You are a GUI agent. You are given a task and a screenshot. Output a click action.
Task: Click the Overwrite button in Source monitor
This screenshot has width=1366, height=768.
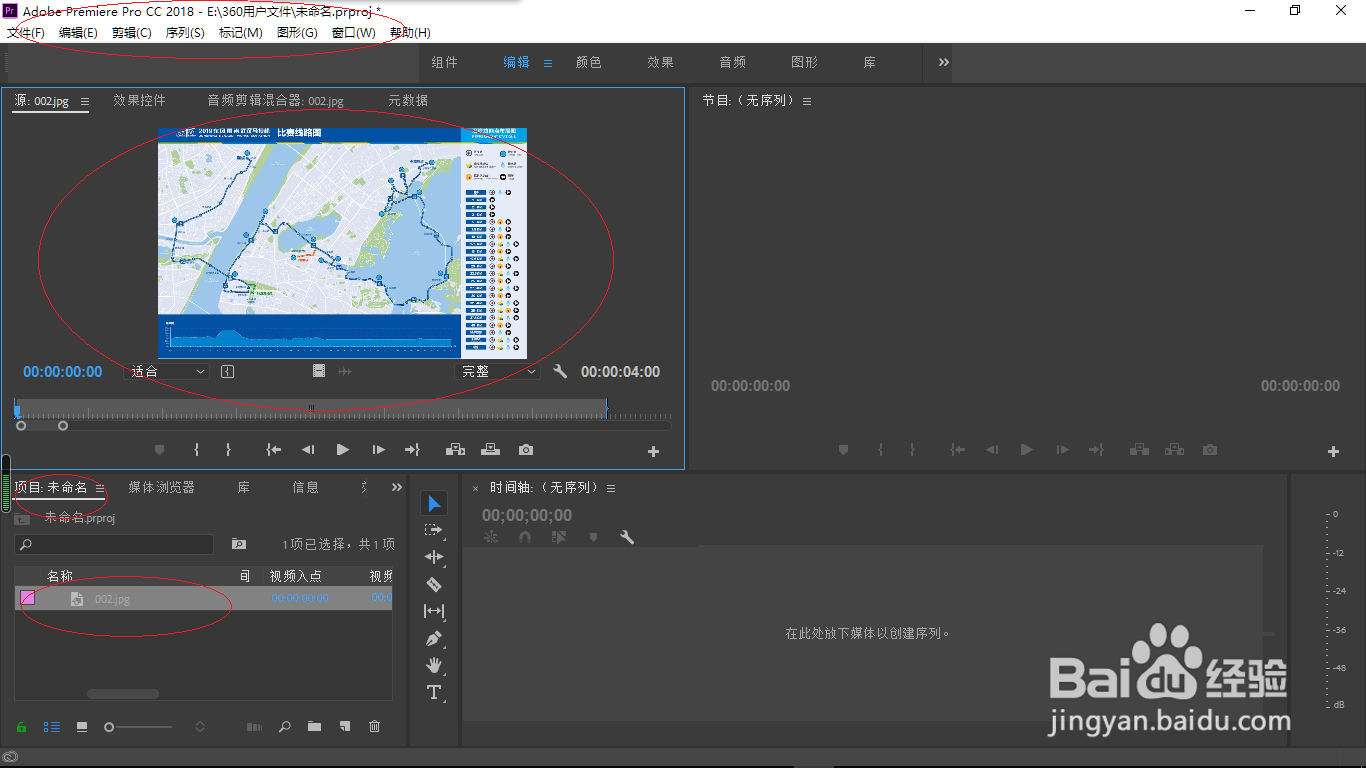coord(491,450)
